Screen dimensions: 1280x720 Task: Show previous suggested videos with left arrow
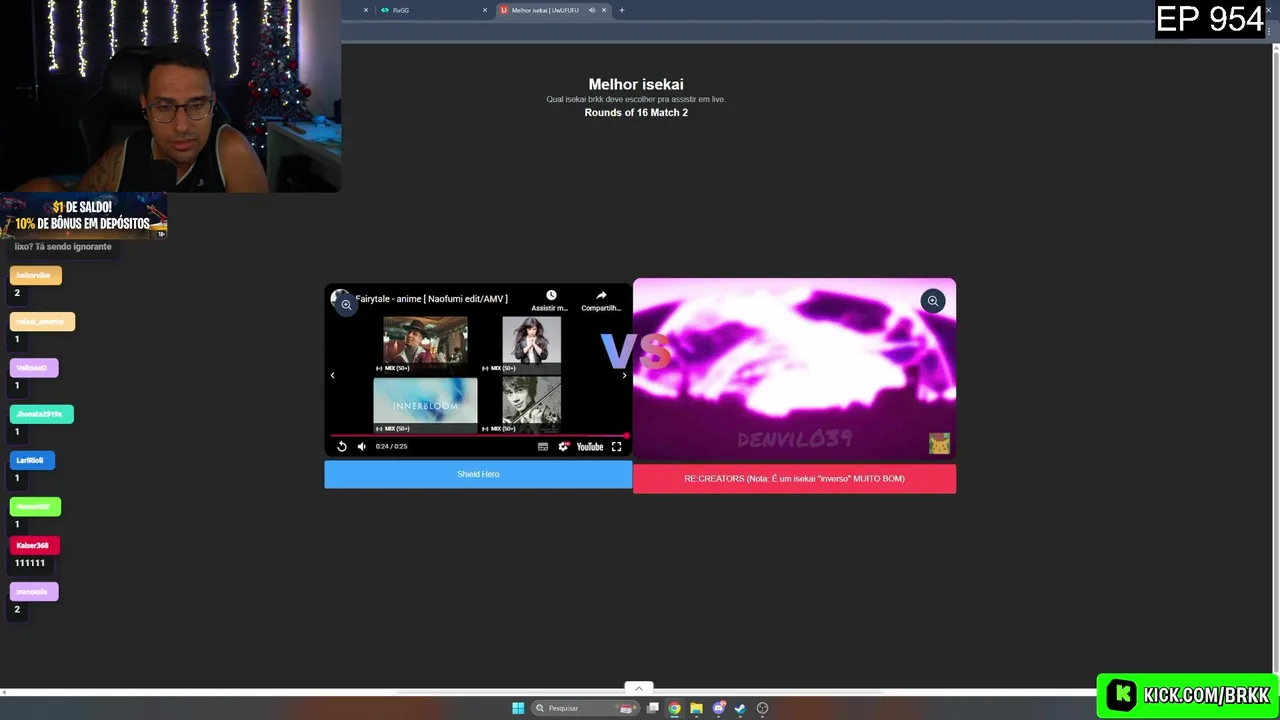pos(332,375)
